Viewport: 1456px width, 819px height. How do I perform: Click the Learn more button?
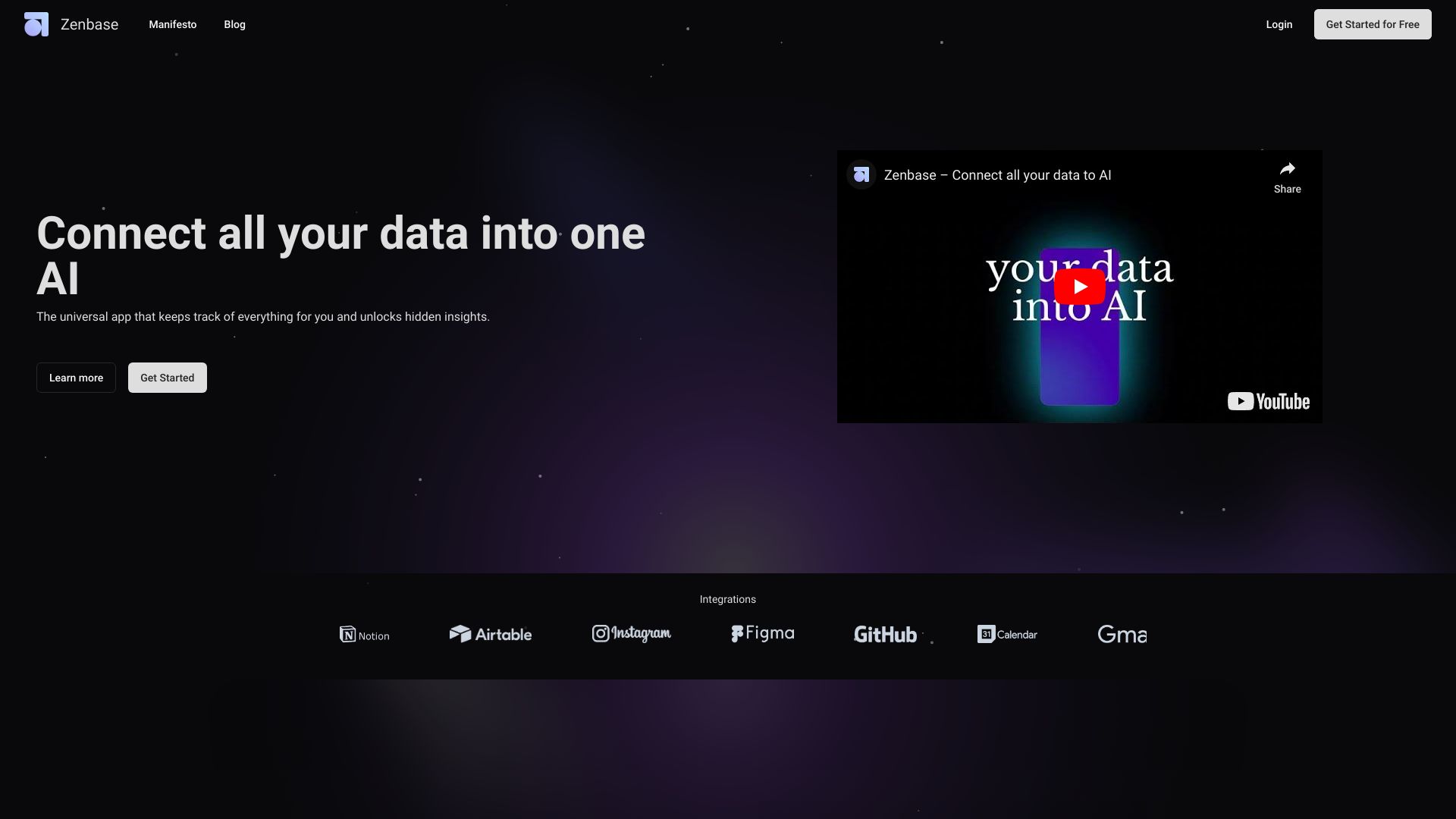pyautogui.click(x=76, y=377)
